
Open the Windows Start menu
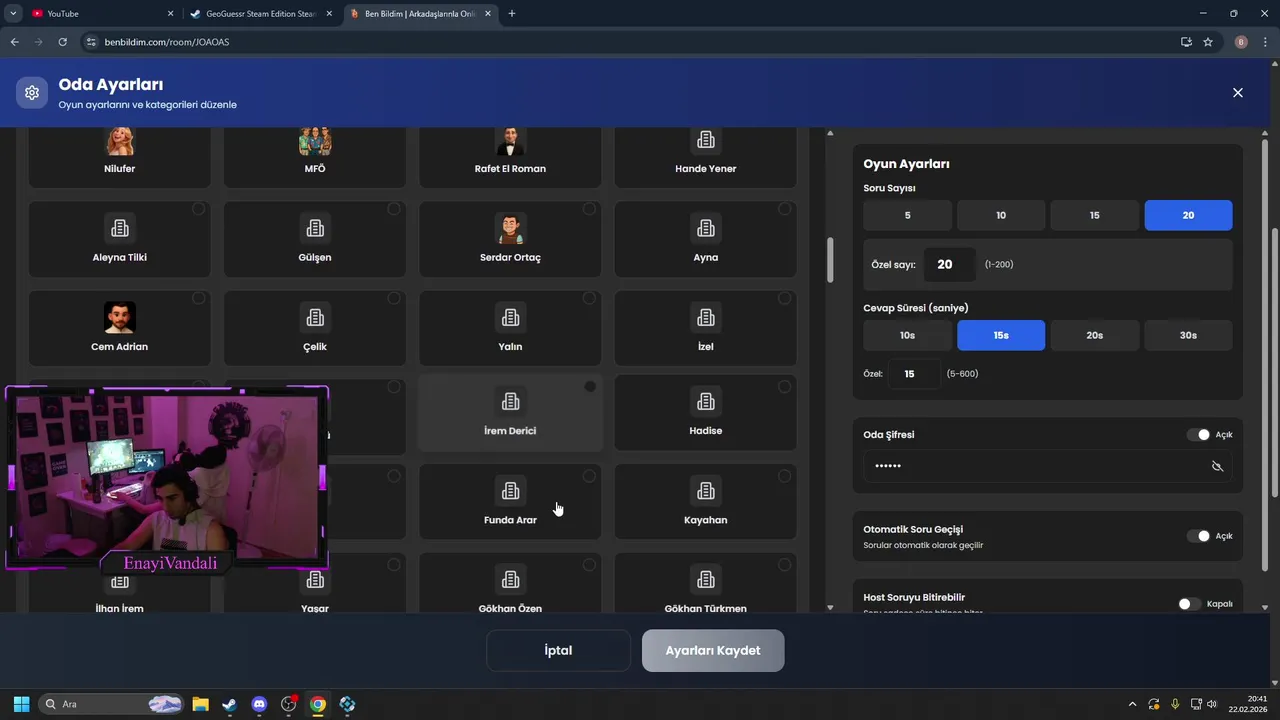click(22, 704)
